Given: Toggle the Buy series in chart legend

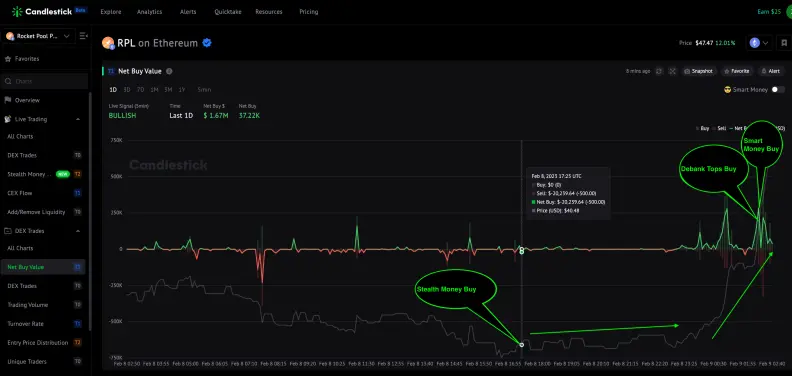Looking at the screenshot, I should pos(702,128).
